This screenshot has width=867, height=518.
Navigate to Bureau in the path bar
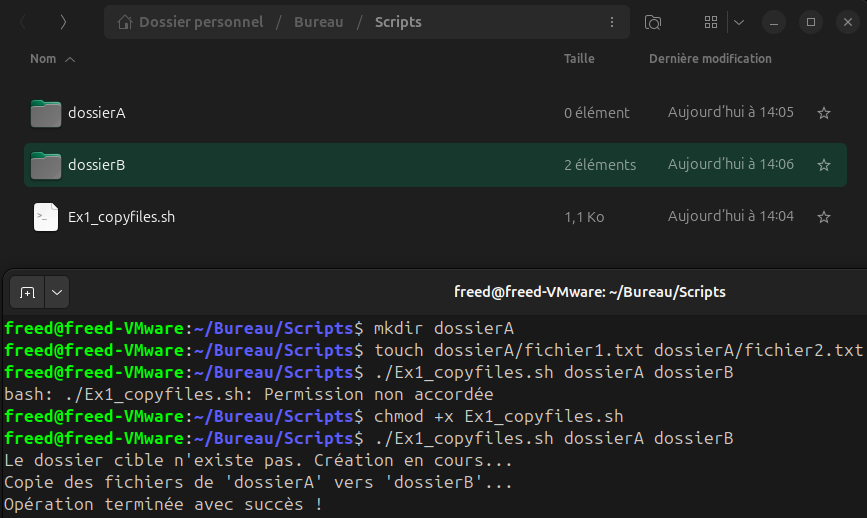(318, 22)
